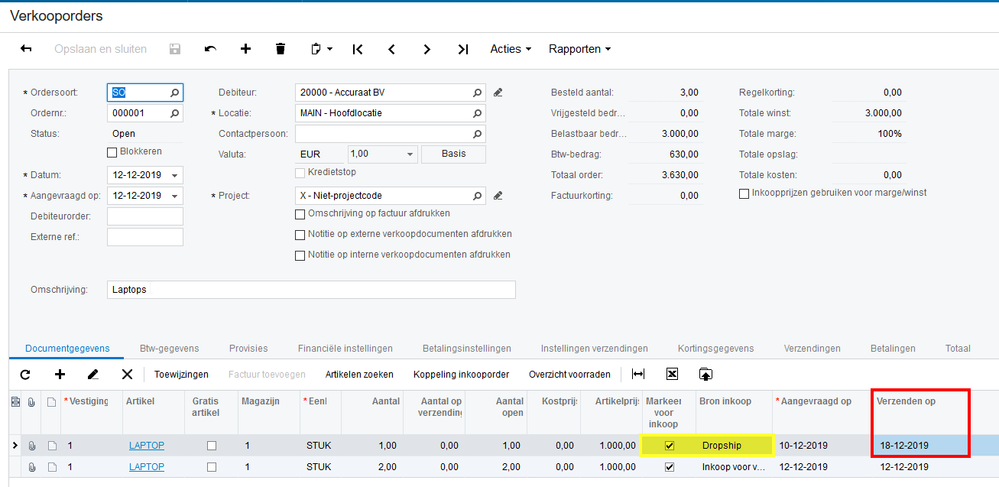Viewport: 999px width, 487px height.
Task: Open the Verzendingen tab
Action: [812, 348]
